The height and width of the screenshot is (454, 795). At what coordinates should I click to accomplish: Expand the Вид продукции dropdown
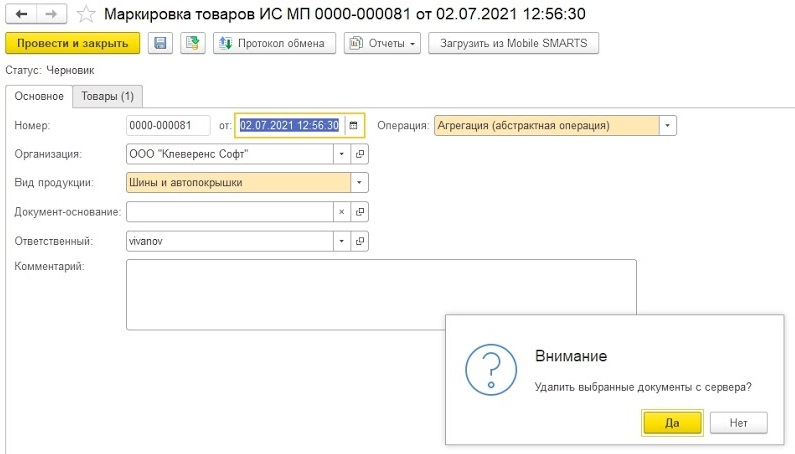pos(359,183)
